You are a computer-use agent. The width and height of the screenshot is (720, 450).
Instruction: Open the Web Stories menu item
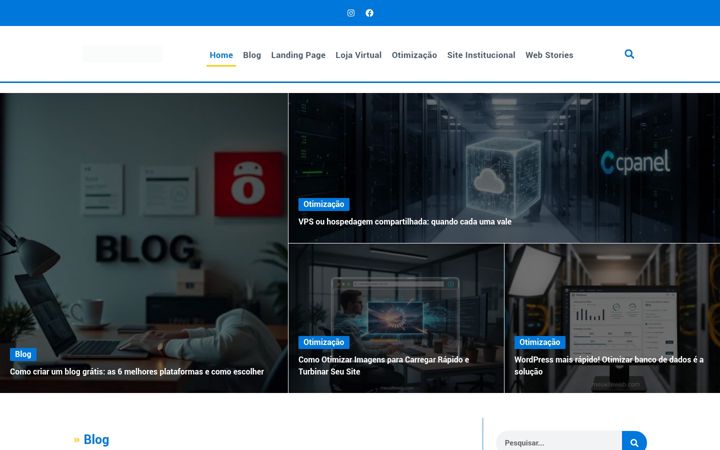(x=549, y=55)
